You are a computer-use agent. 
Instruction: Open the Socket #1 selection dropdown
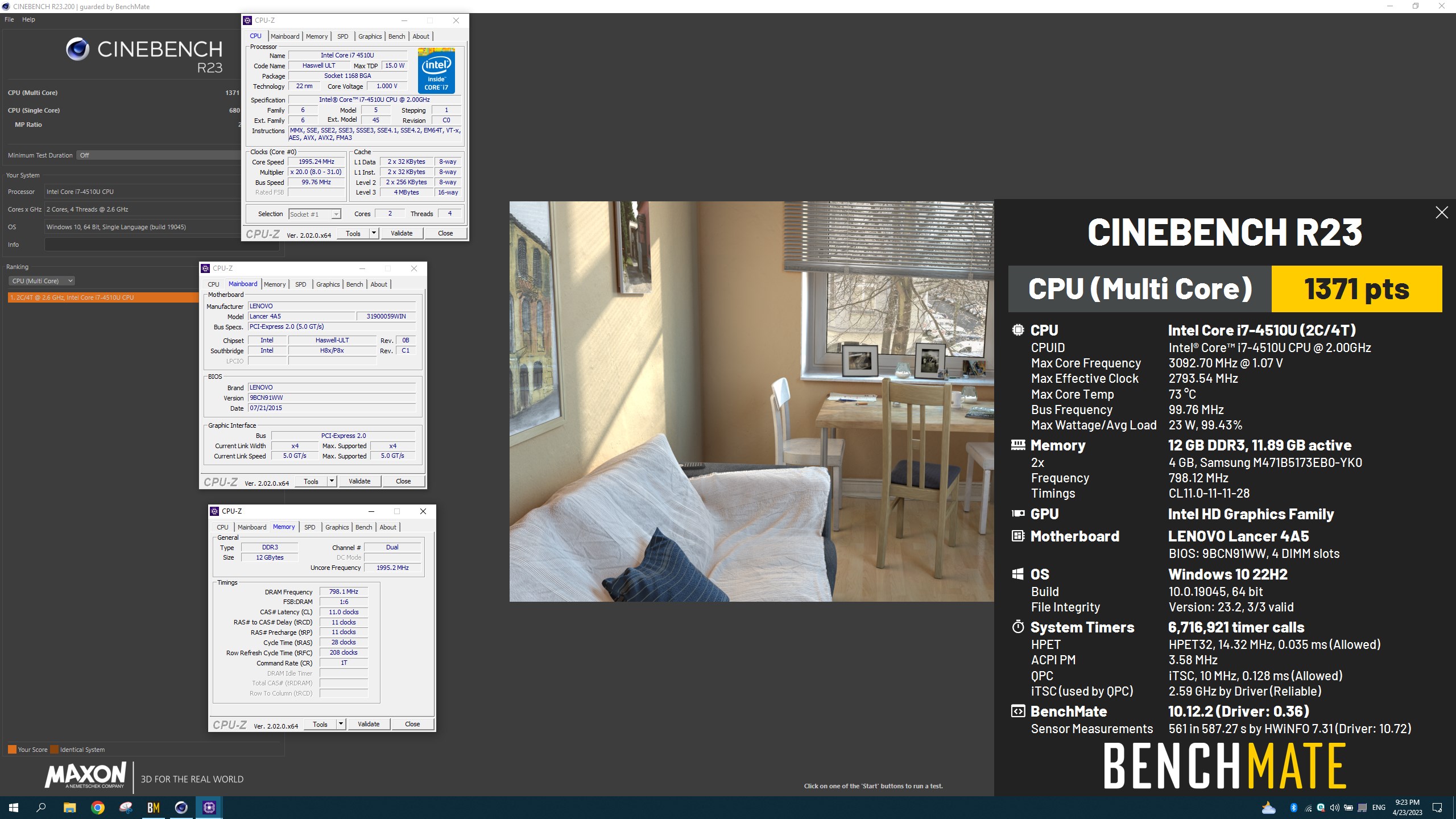point(315,214)
